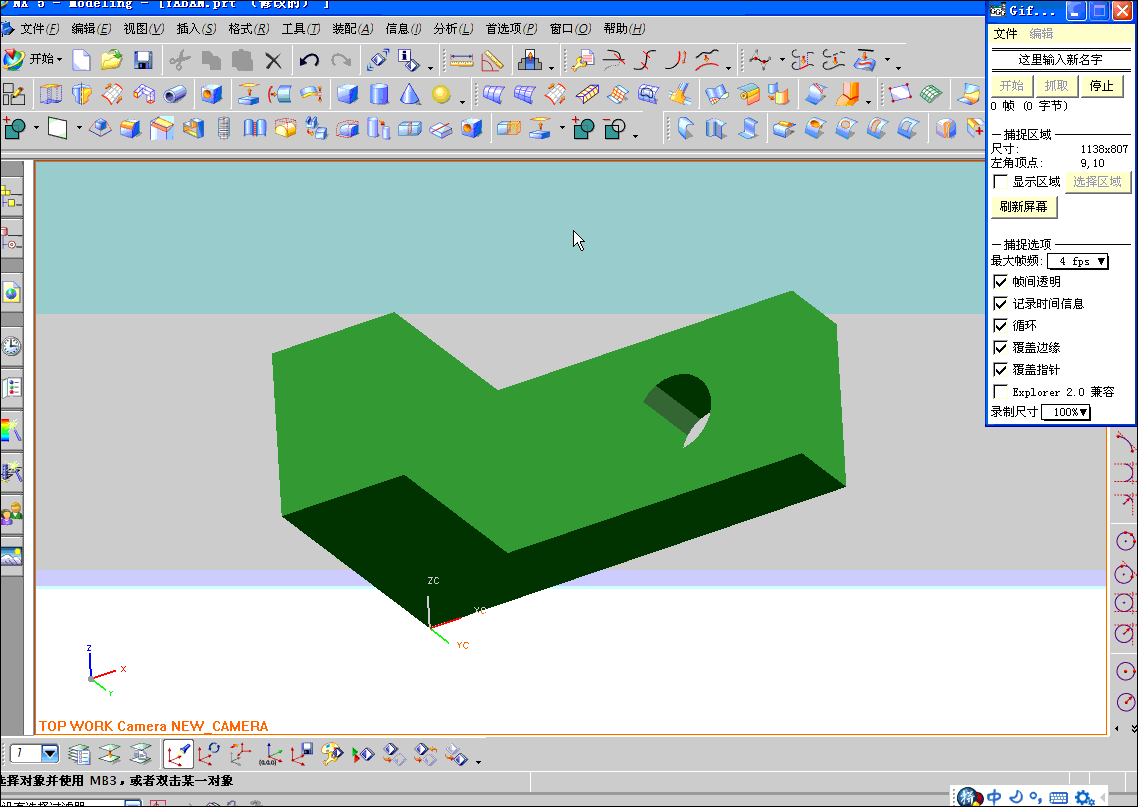Image resolution: width=1138 pixels, height=807 pixels.
Task: Select the Block primitive icon
Action: pos(348,94)
